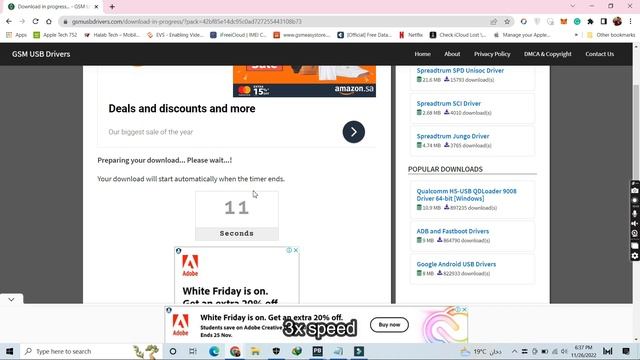Click Buy now in the Adobe banner
This screenshot has height=360, width=640.
click(x=389, y=325)
